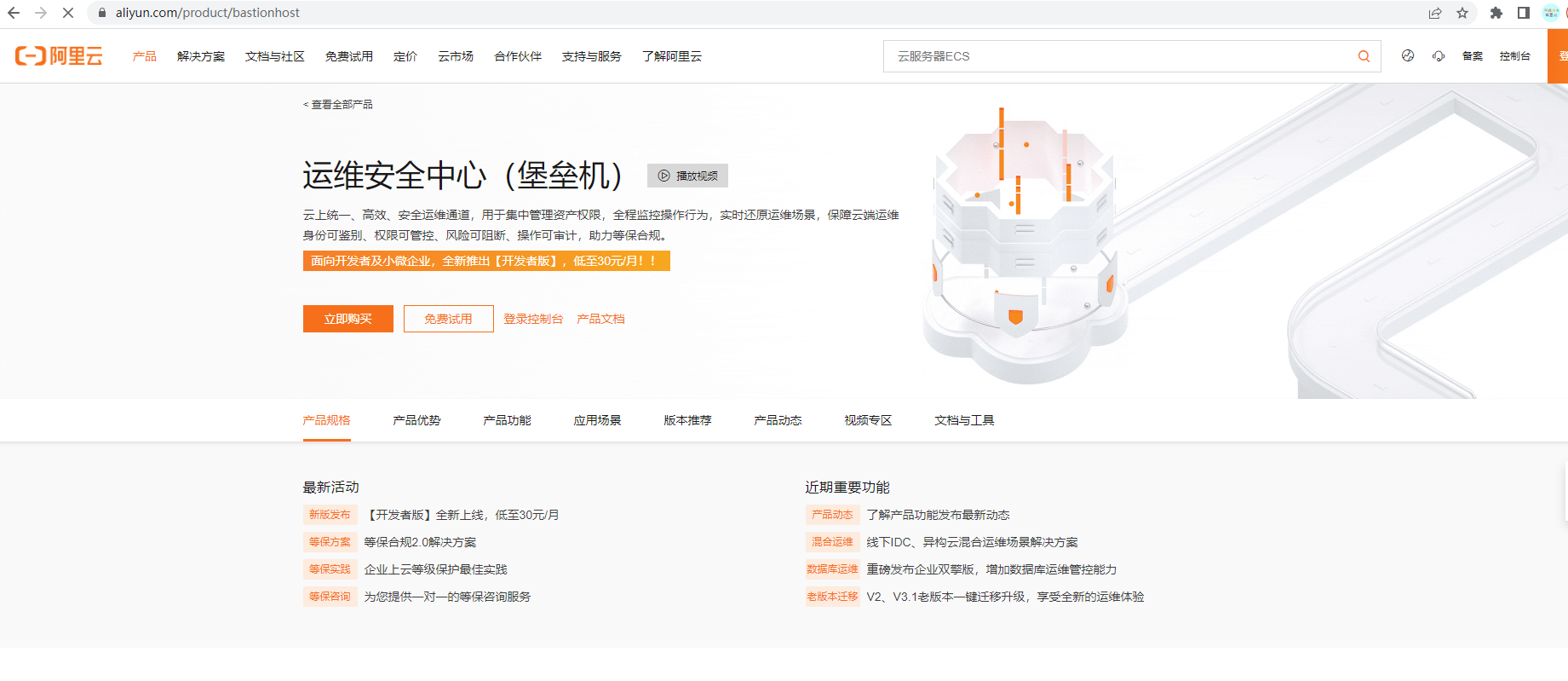This screenshot has width=1568, height=681.
Task: Click the 新版发布 tag
Action: 330,515
